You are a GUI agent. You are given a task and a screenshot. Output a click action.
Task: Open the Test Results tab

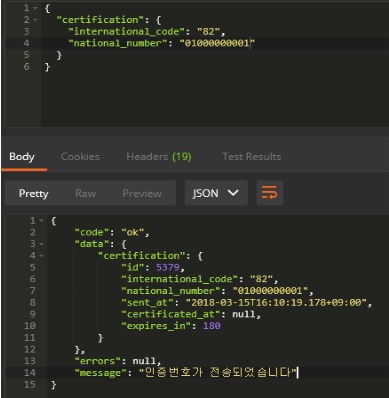click(x=252, y=157)
